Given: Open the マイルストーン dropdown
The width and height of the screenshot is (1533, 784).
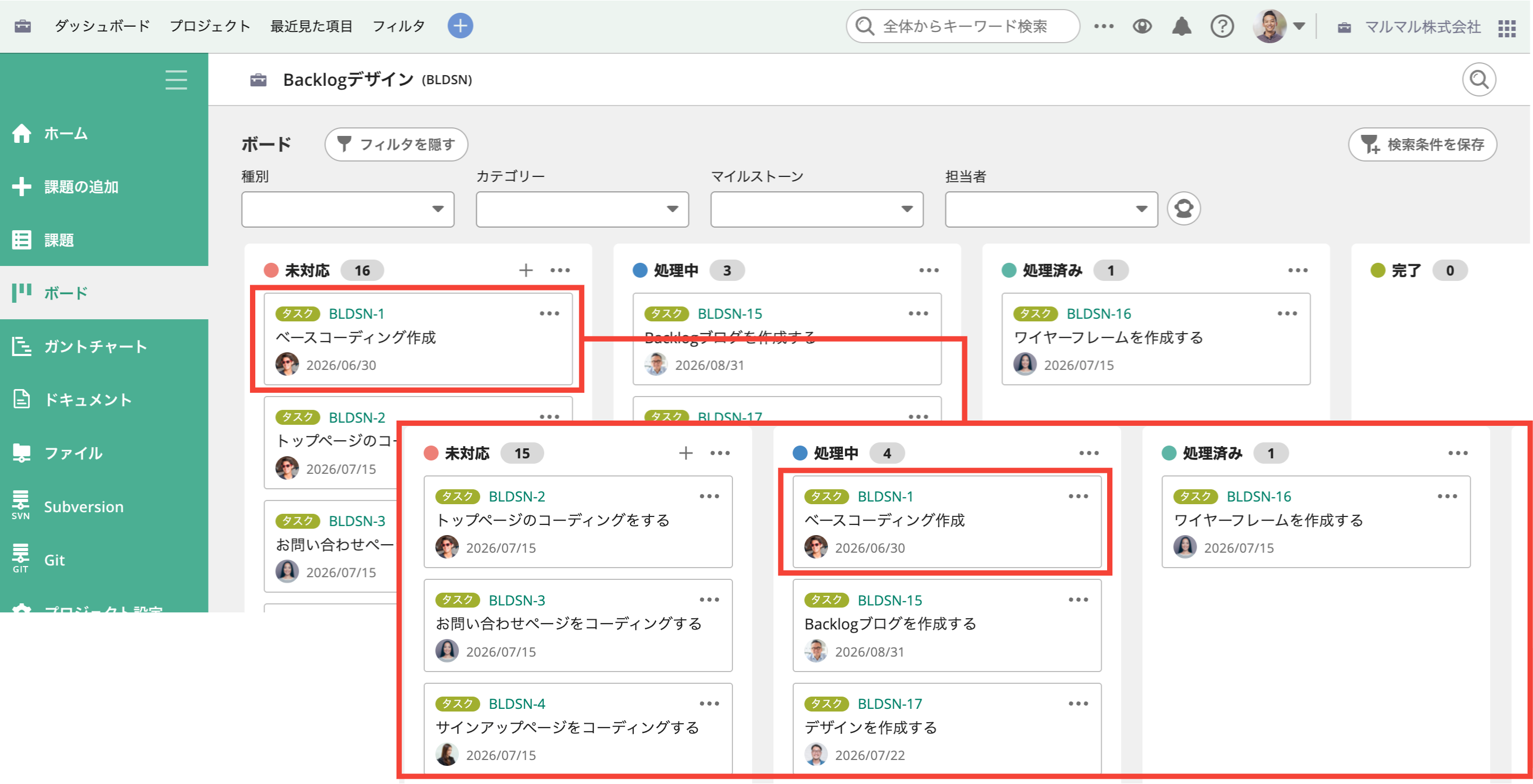Looking at the screenshot, I should coord(817,209).
